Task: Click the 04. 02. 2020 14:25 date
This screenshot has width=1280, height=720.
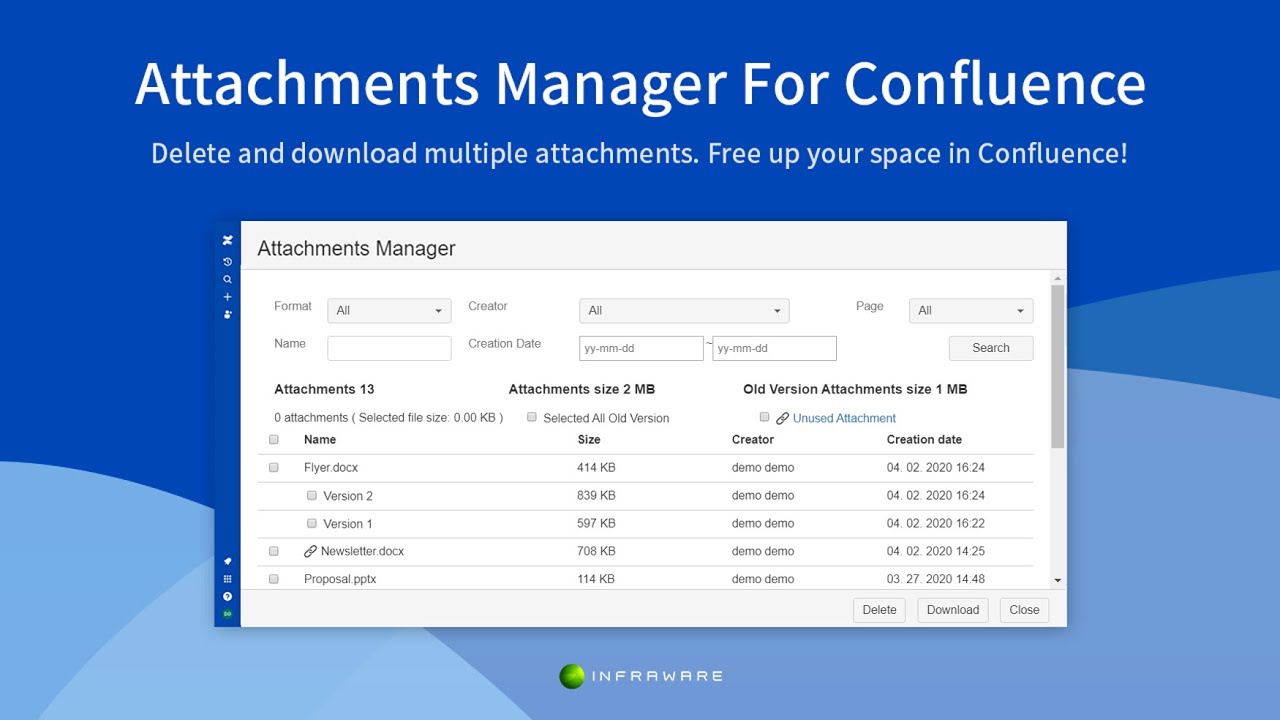Action: coord(936,552)
